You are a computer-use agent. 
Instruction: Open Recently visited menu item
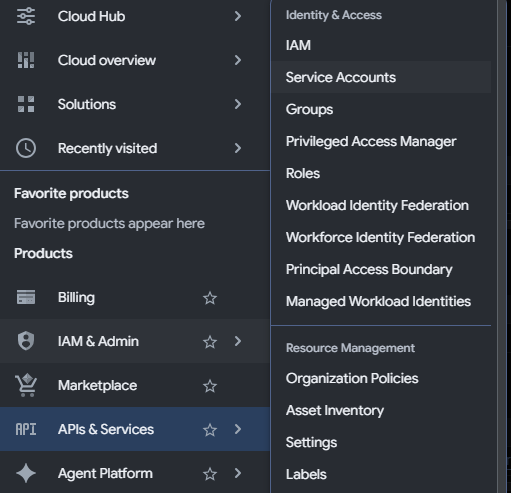point(135,148)
